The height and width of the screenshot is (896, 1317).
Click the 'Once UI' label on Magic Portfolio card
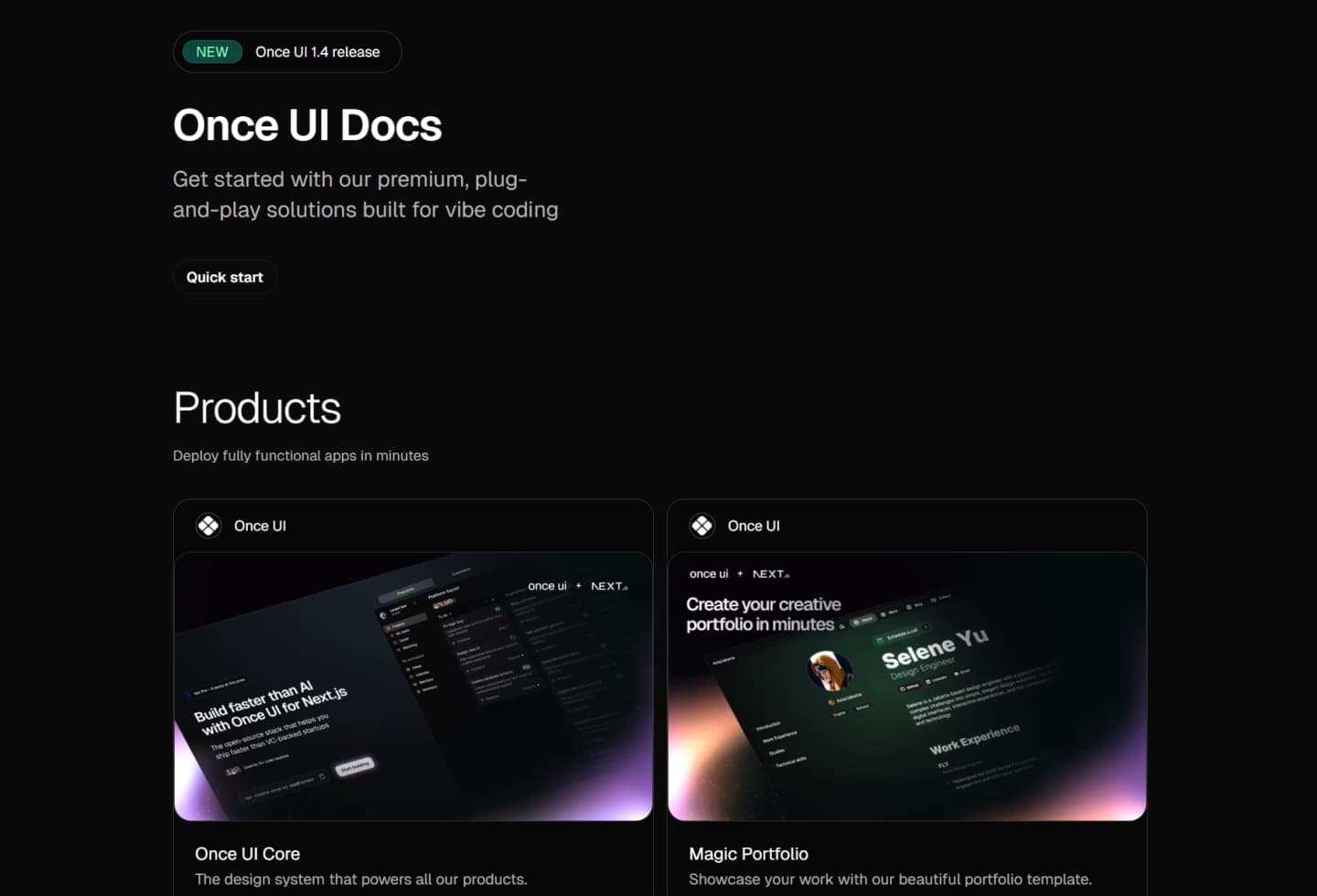(754, 526)
